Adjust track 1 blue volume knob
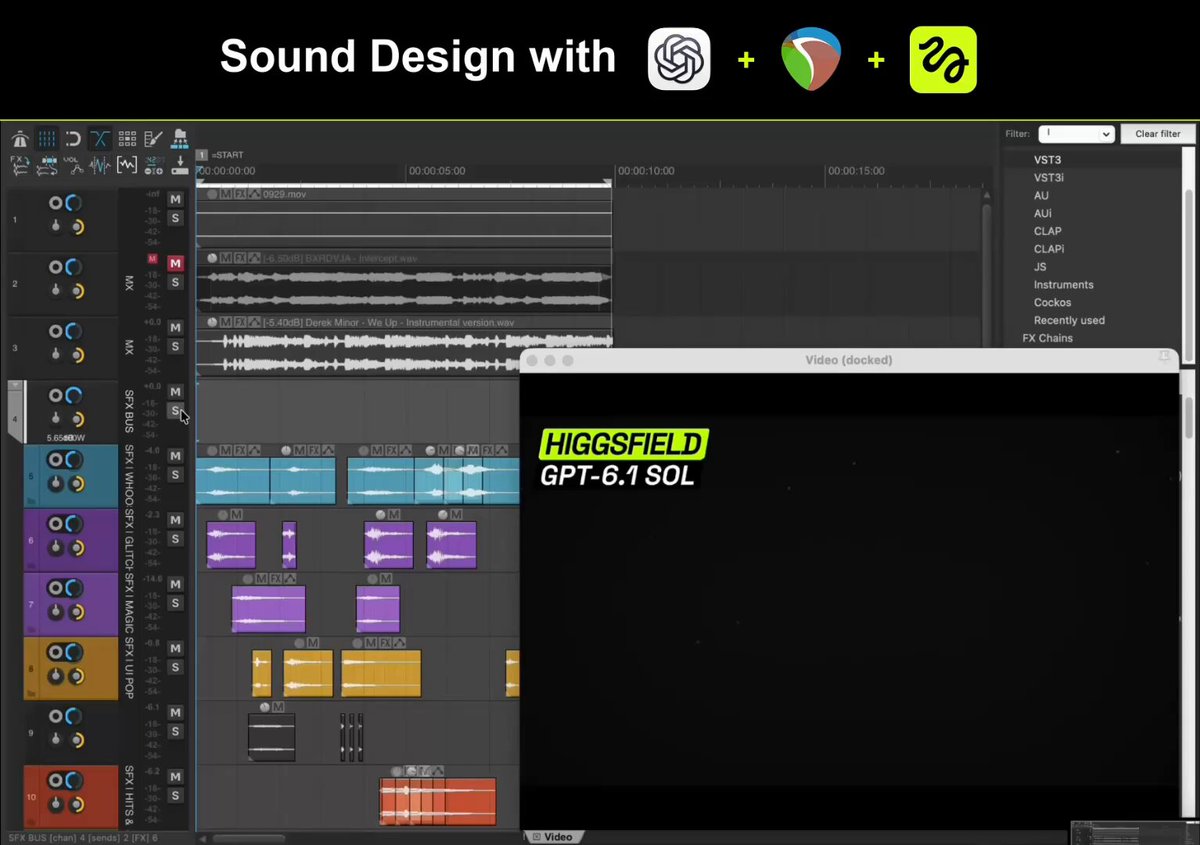The image size is (1200, 845). [73, 203]
